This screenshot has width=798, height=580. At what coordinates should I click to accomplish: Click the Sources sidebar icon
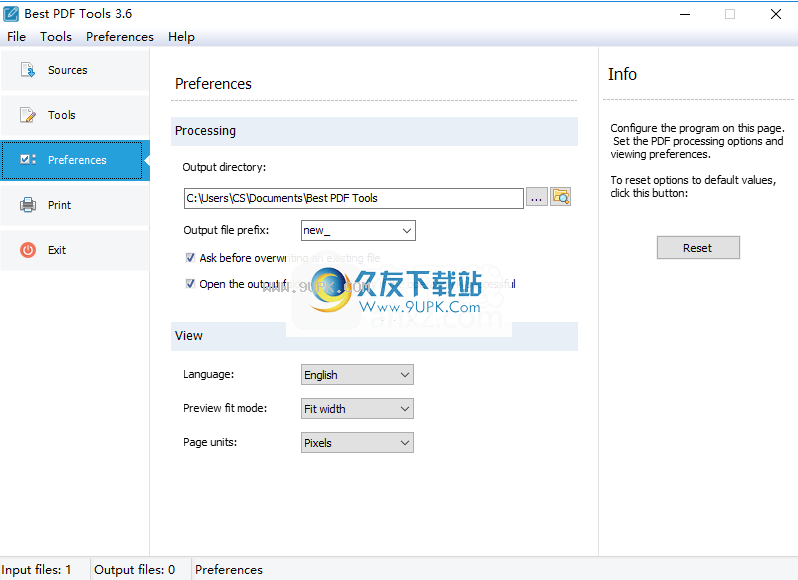27,70
